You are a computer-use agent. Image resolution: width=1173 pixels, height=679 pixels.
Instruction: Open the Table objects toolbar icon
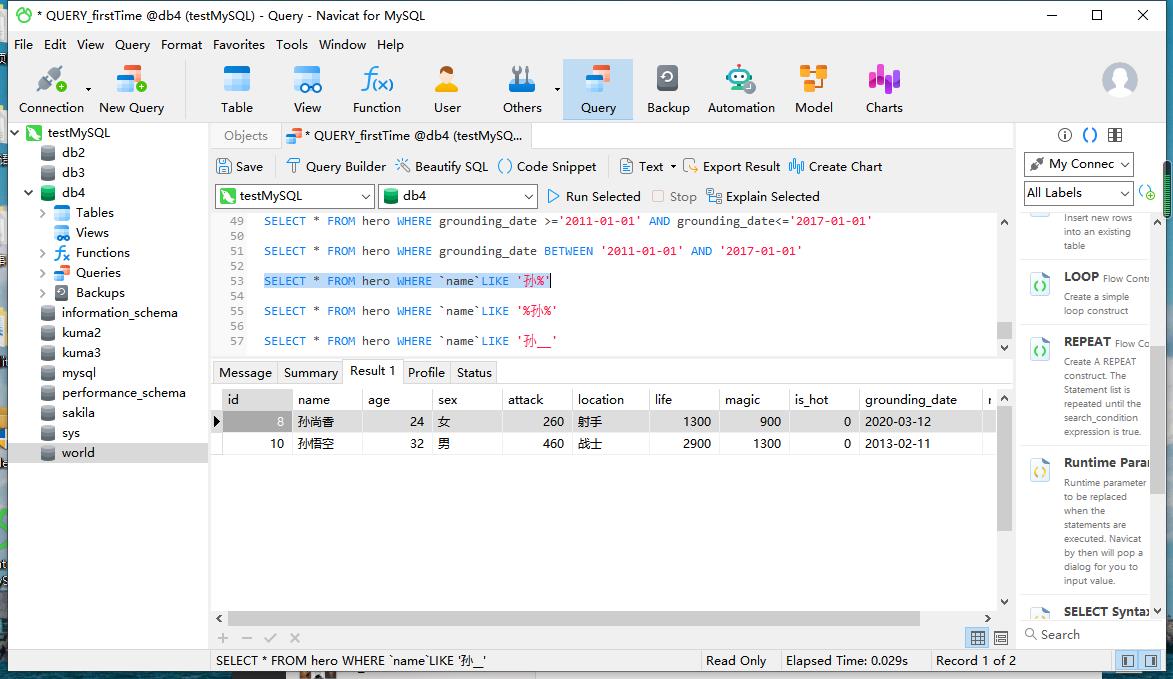(237, 89)
